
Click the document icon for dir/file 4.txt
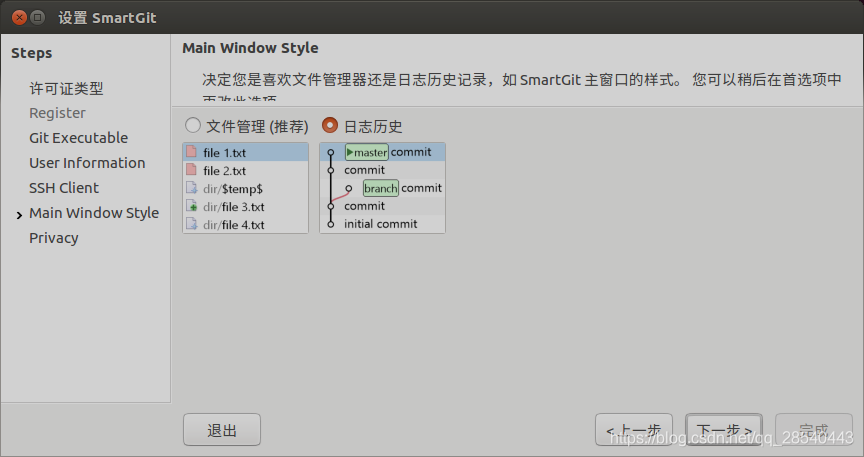(x=191, y=224)
